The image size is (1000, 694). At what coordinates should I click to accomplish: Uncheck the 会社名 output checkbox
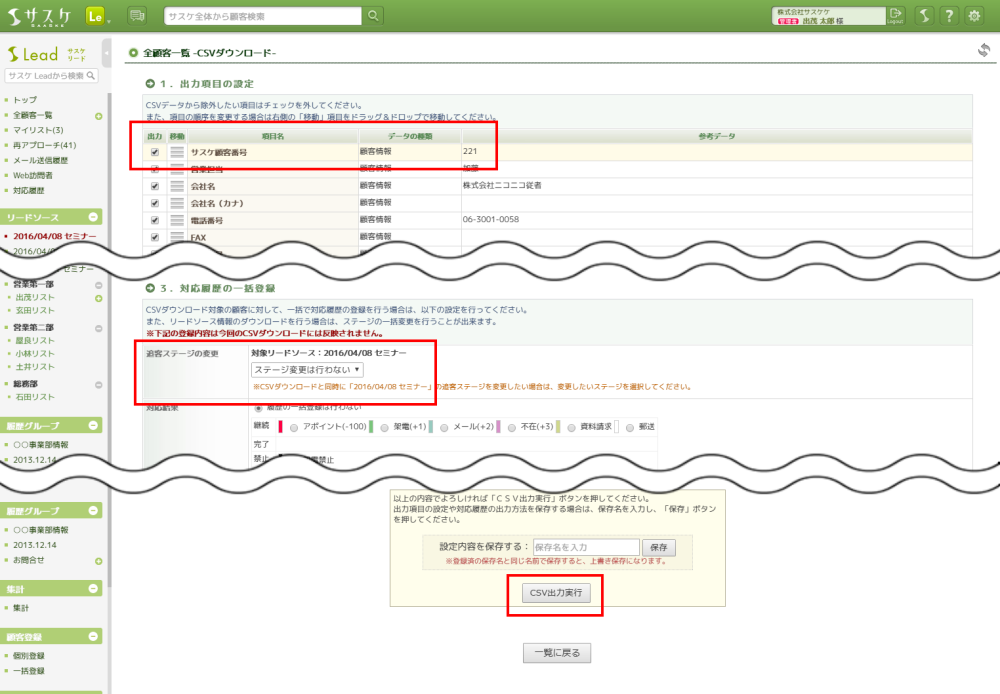[x=155, y=186]
